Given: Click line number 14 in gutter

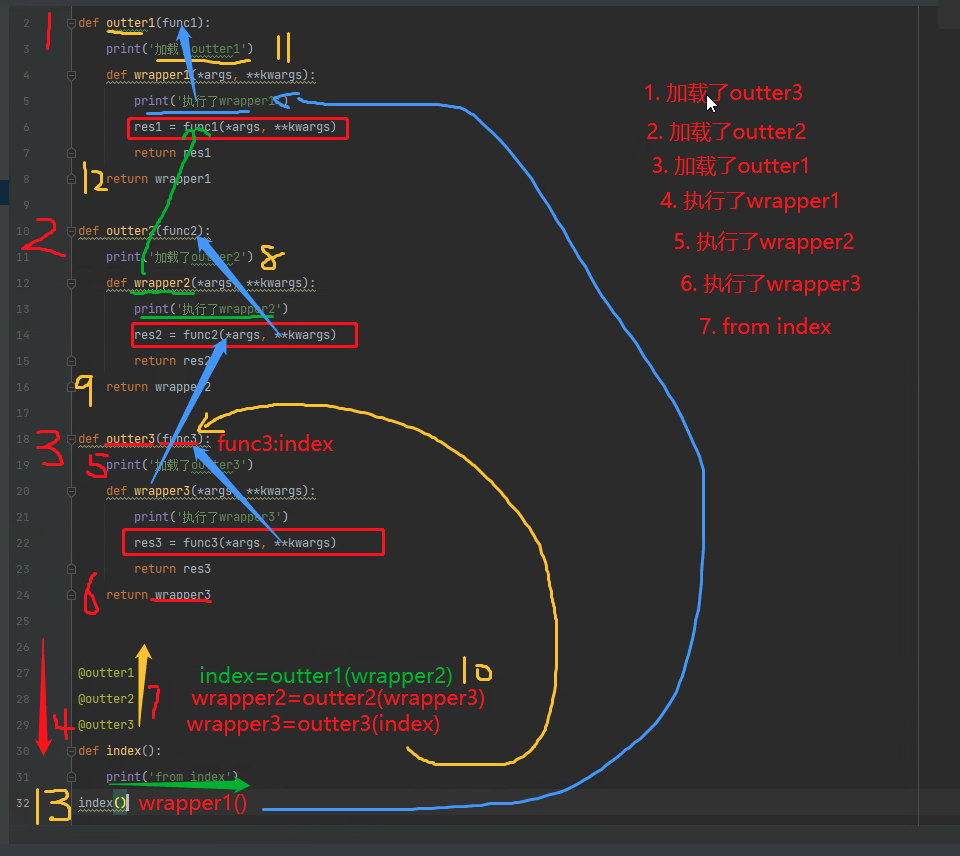Looking at the screenshot, I should [x=23, y=335].
